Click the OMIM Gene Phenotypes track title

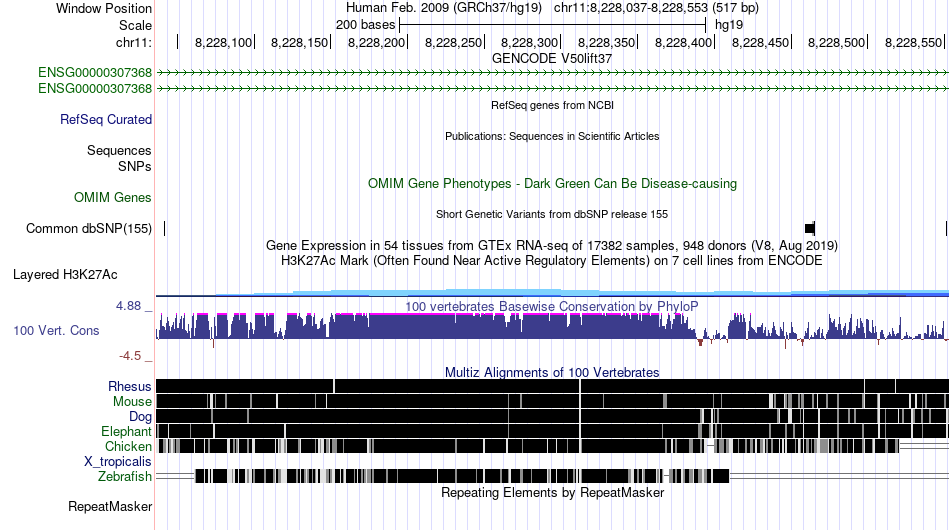[552, 184]
